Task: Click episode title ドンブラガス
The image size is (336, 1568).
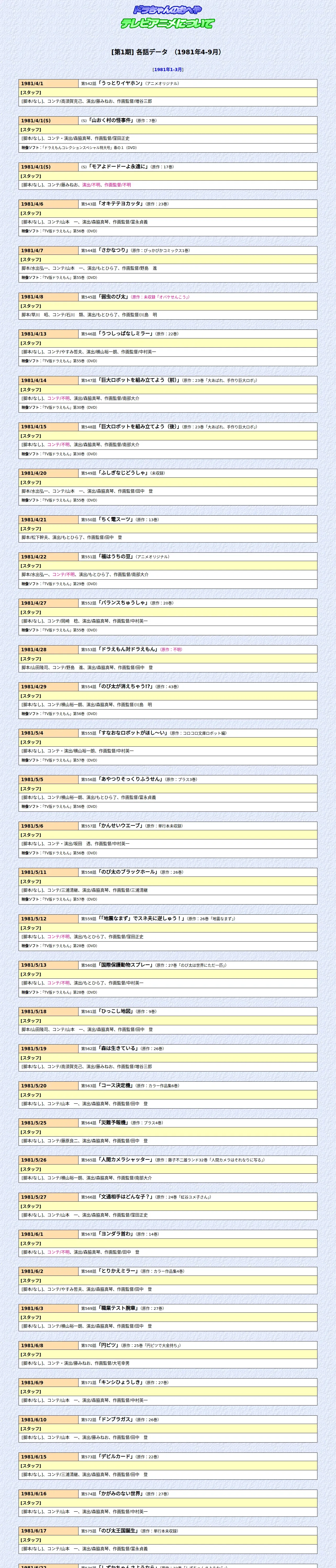Action: coord(116,1420)
